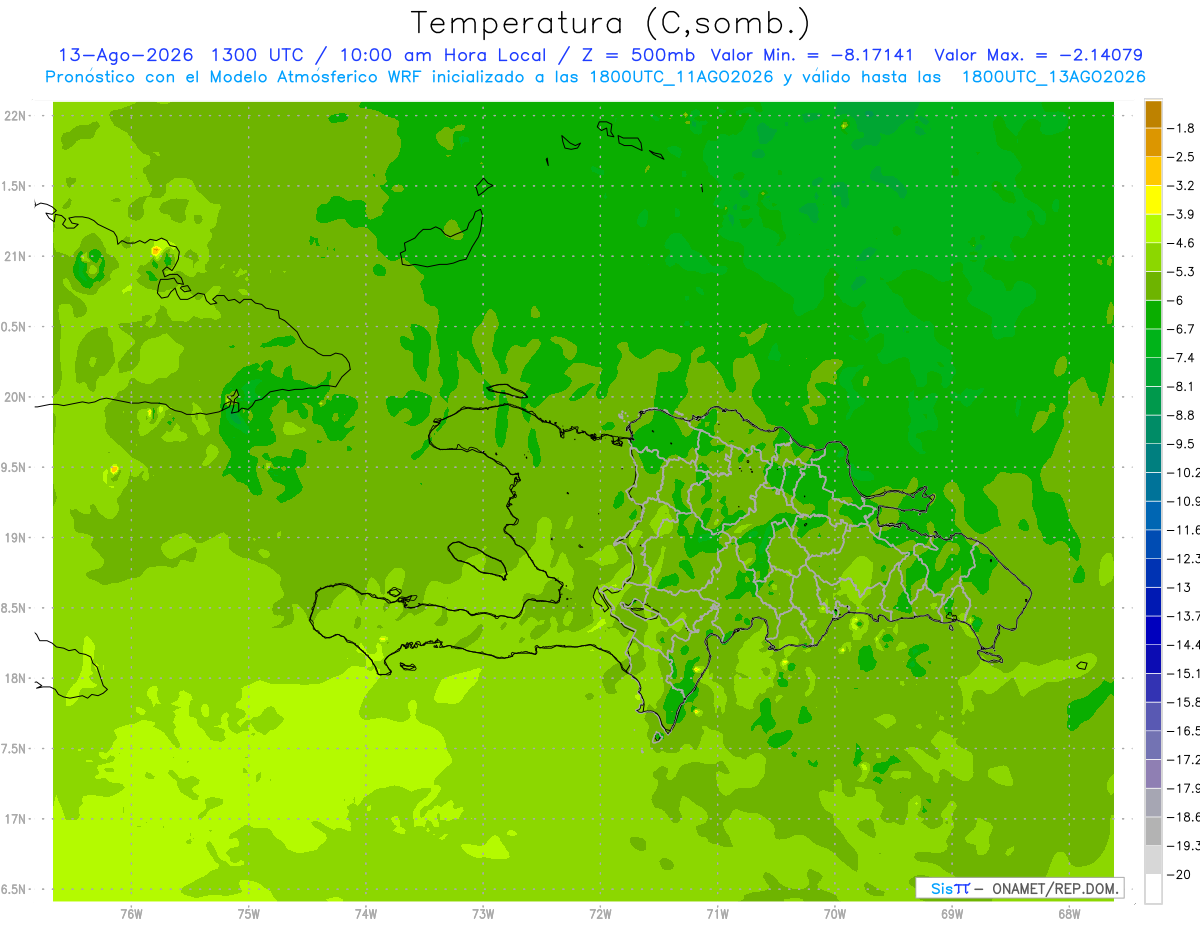Screen dimensions: 1200x927
Task: Select the colorbar swatch between -6 and -6.7
Action: [1153, 314]
